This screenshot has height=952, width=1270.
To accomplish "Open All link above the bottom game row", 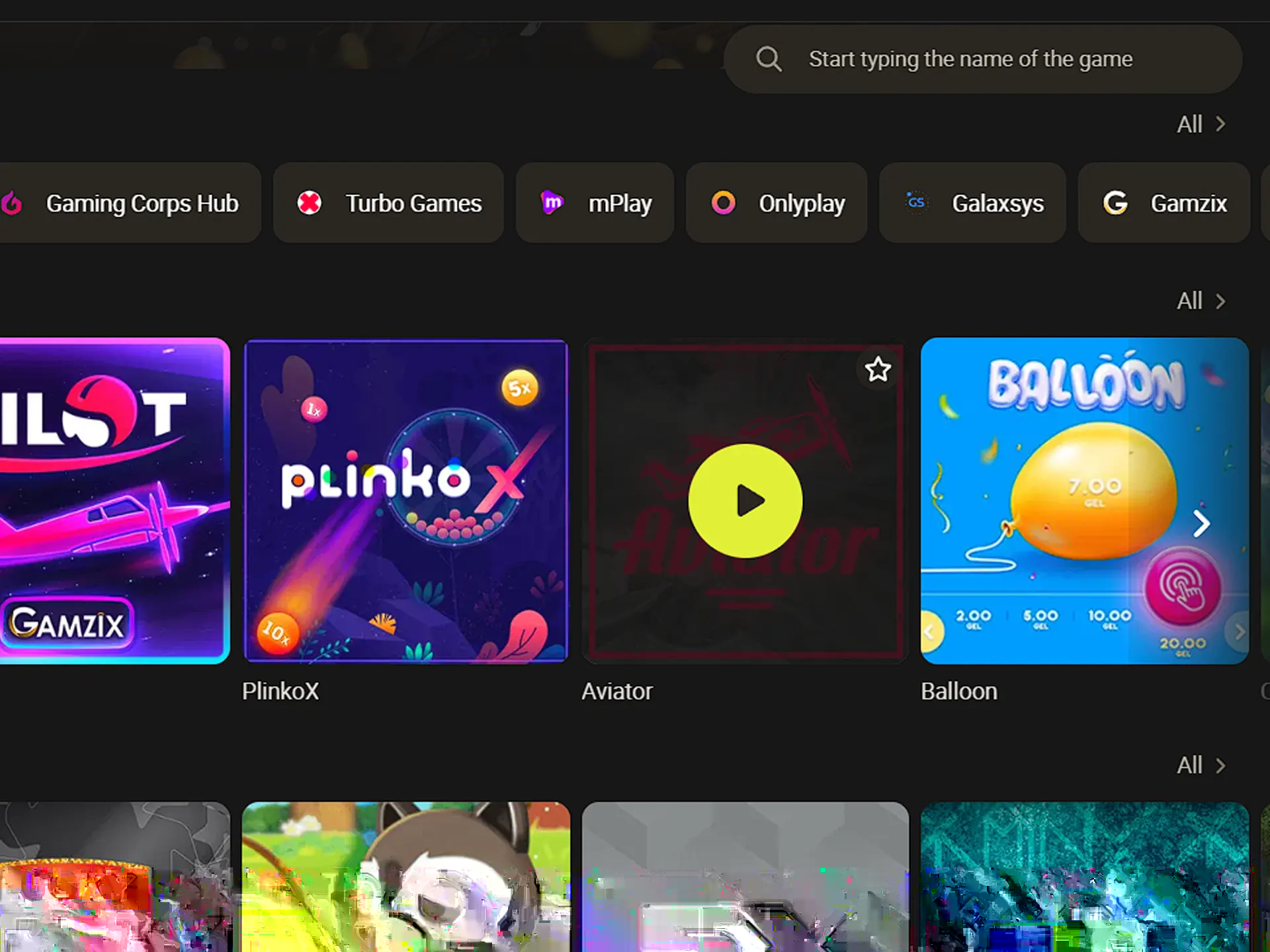I will pyautogui.click(x=1189, y=766).
